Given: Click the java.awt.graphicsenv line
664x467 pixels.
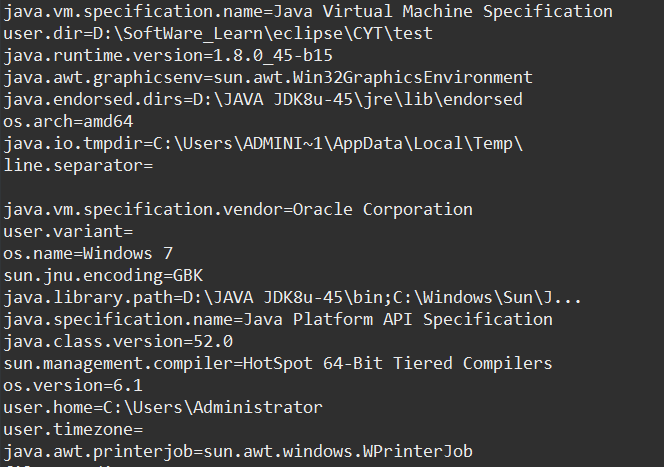Looking at the screenshot, I should click(268, 78).
